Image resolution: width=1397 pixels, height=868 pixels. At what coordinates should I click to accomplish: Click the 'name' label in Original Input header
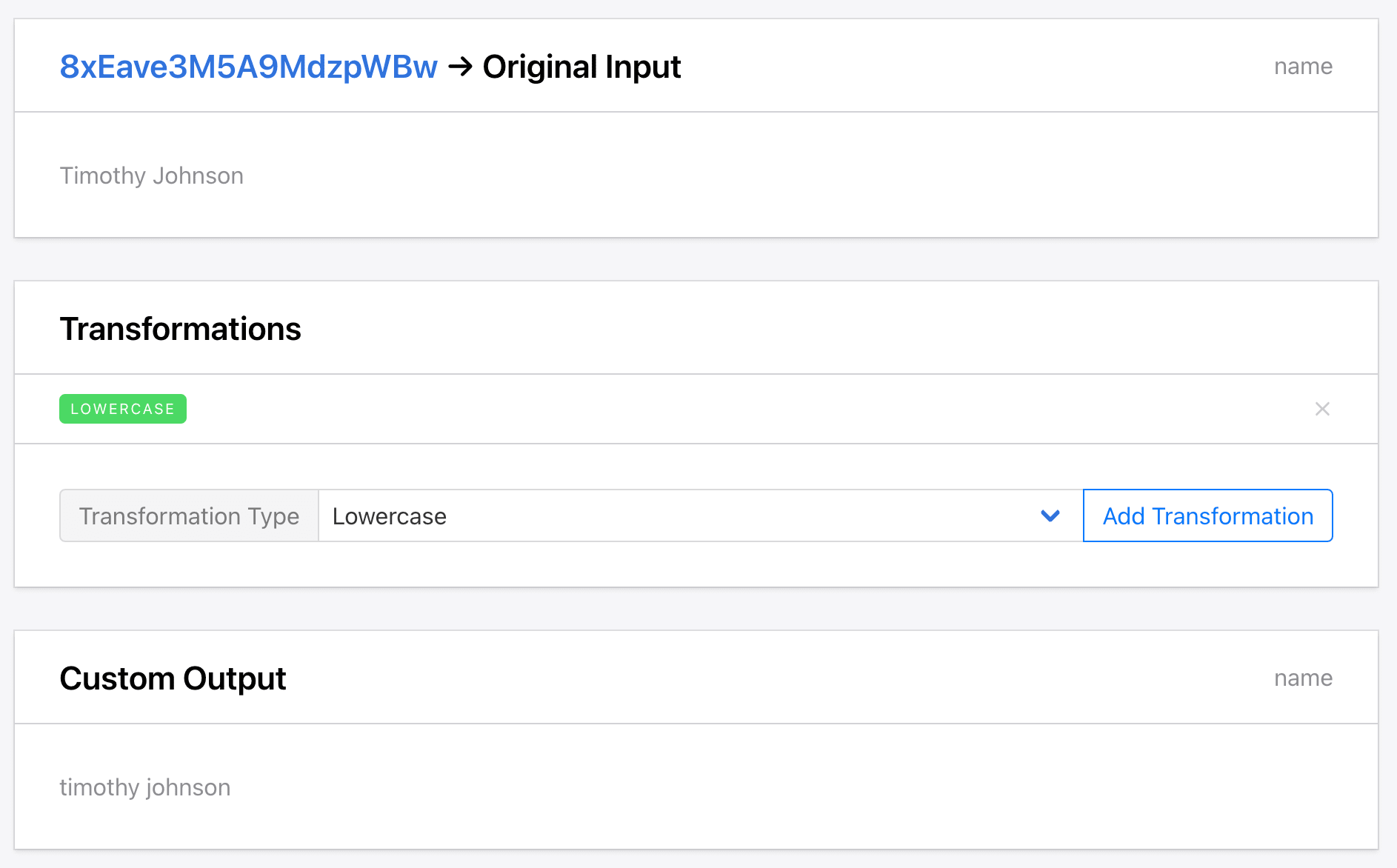(x=1303, y=67)
